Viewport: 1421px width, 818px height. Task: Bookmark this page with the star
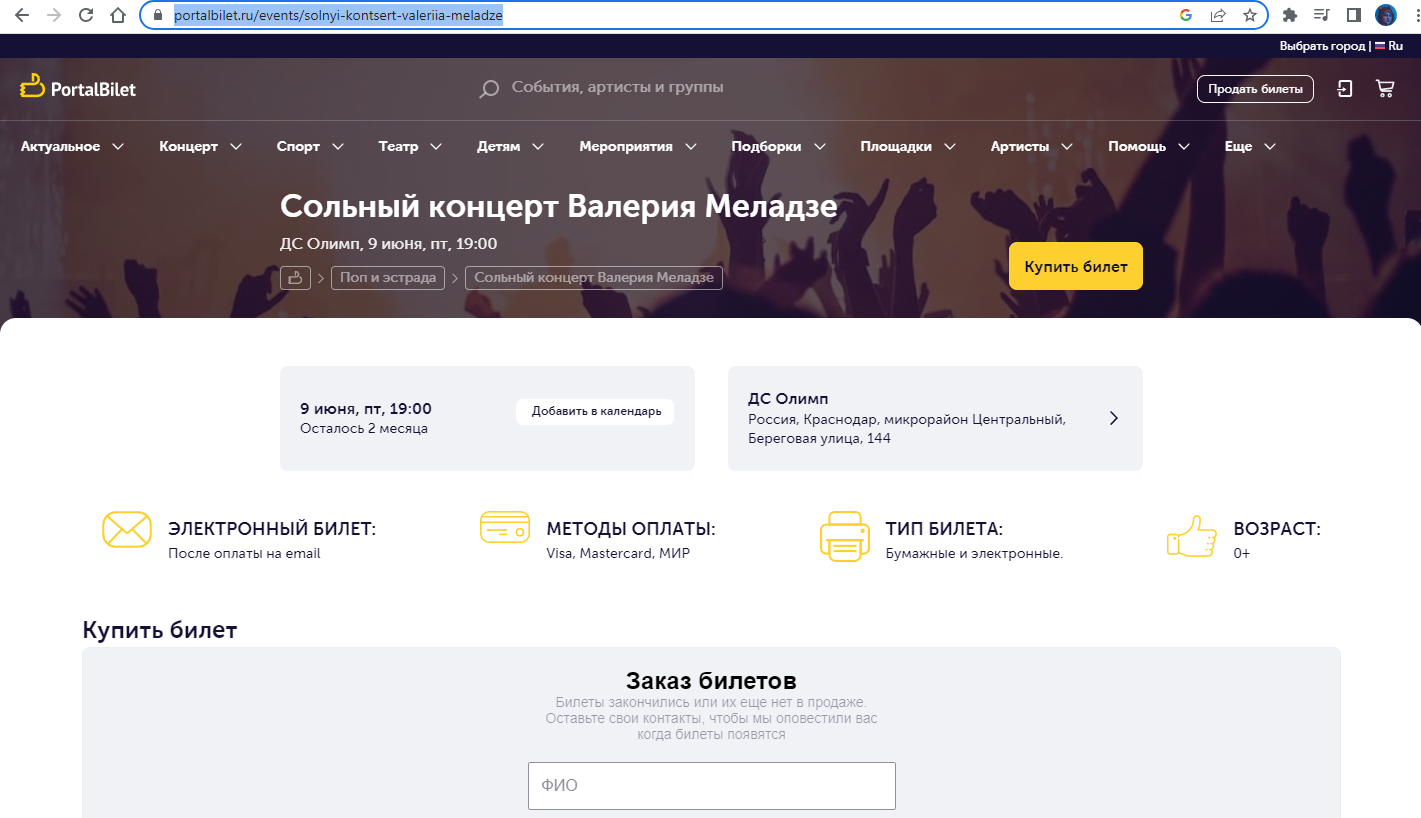(1250, 15)
